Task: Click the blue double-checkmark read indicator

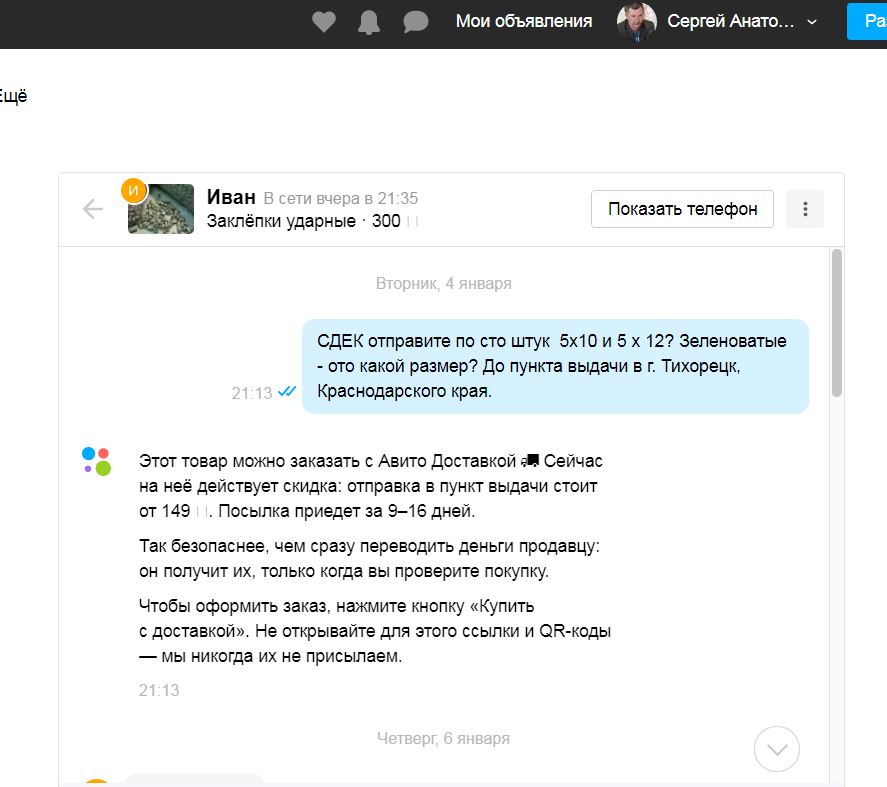Action: pyautogui.click(x=287, y=392)
